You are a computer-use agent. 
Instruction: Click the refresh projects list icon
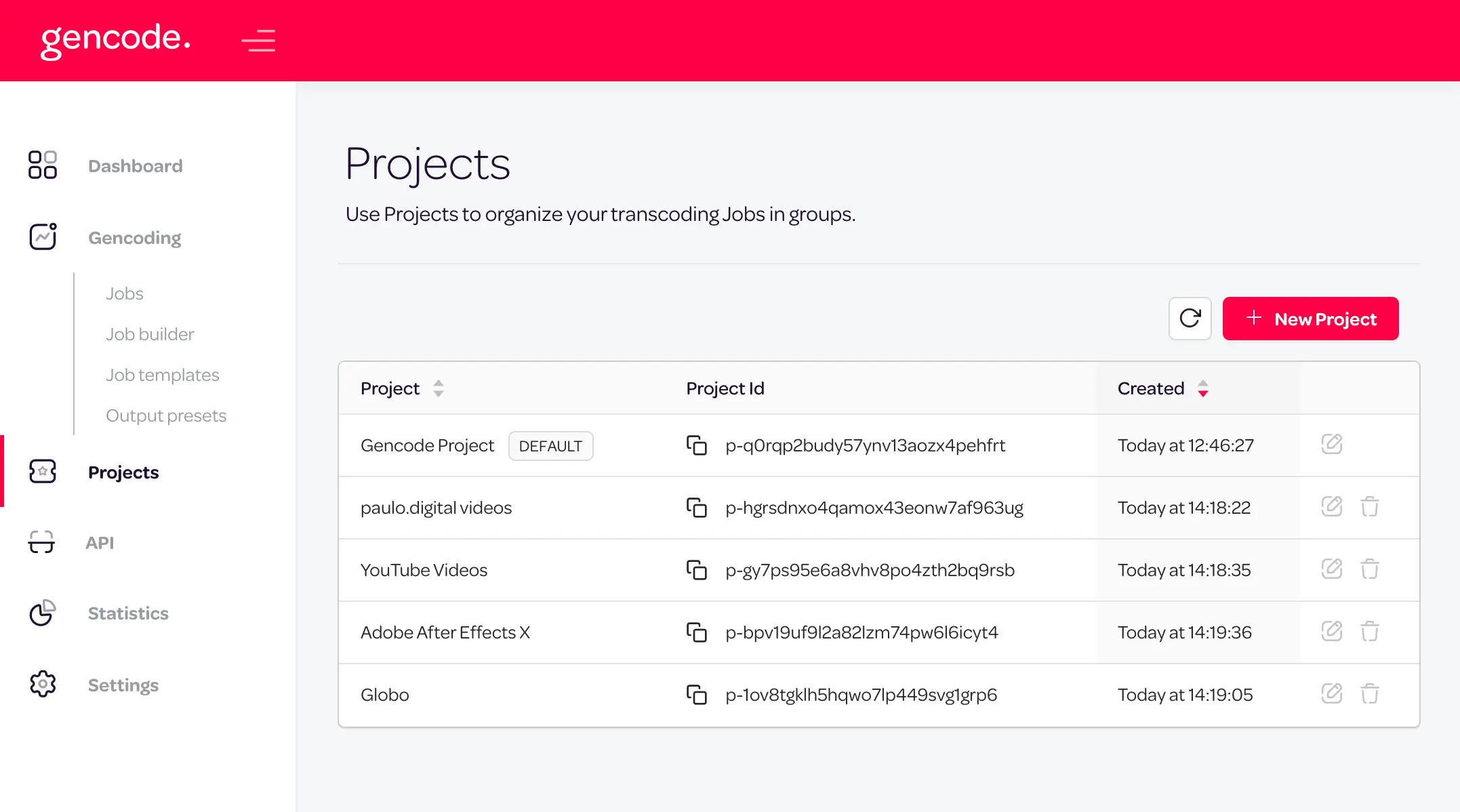[x=1190, y=319]
